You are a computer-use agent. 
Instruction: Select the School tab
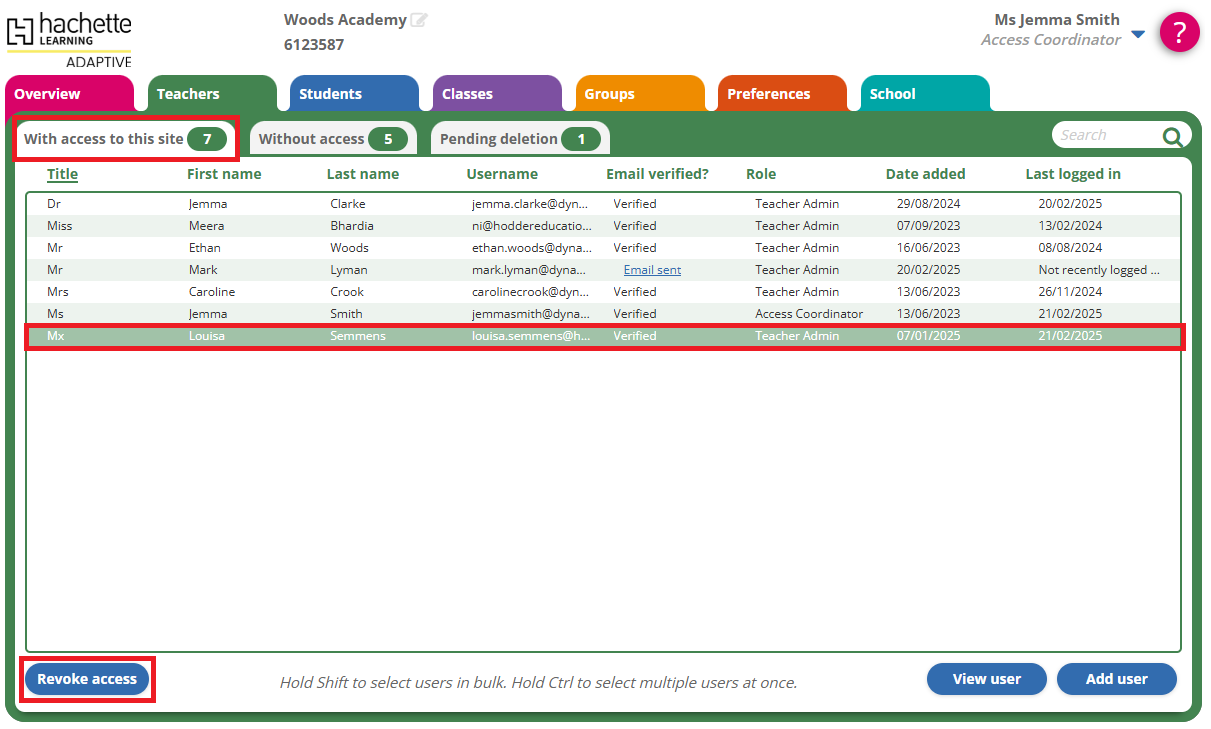point(892,94)
